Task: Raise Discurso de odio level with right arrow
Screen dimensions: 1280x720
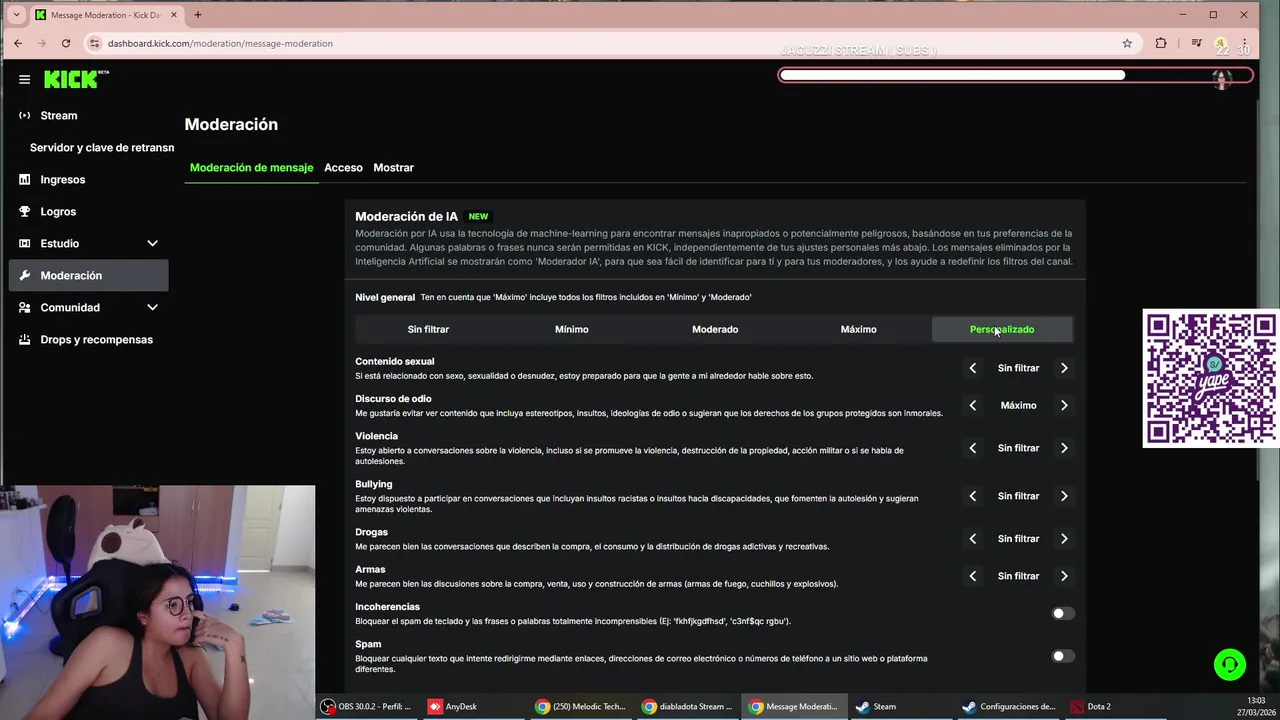Action: click(x=1064, y=405)
